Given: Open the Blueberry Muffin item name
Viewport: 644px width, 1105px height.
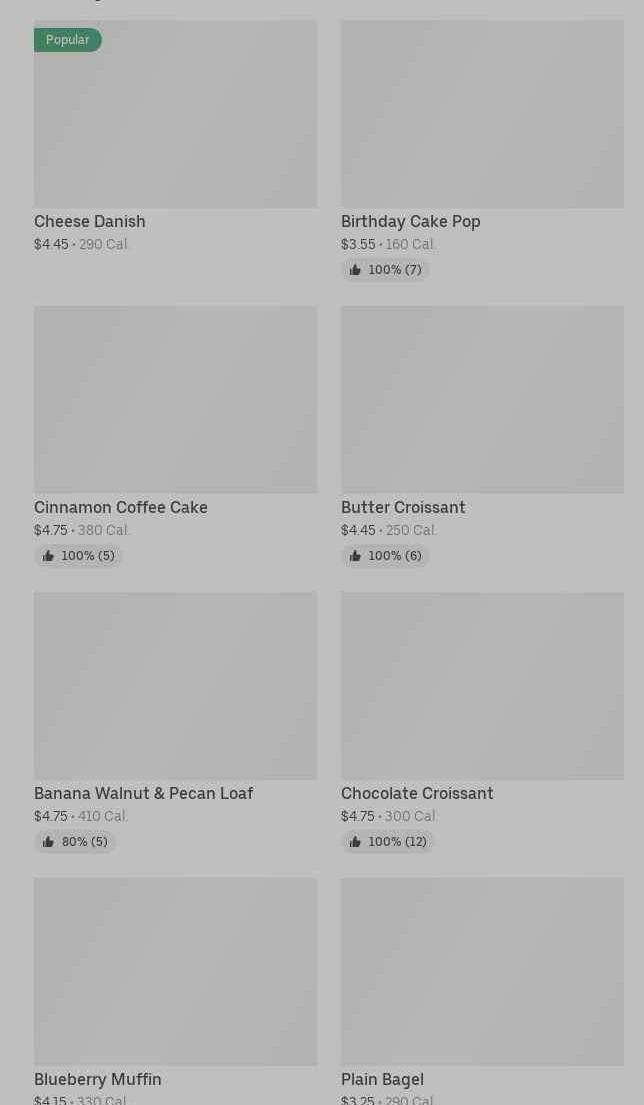Looking at the screenshot, I should coord(98,1079).
